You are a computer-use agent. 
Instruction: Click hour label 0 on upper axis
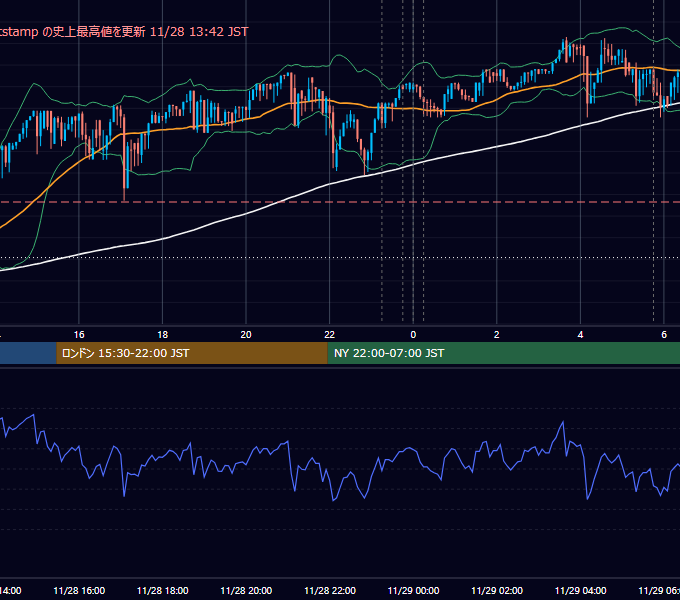[x=413, y=335]
